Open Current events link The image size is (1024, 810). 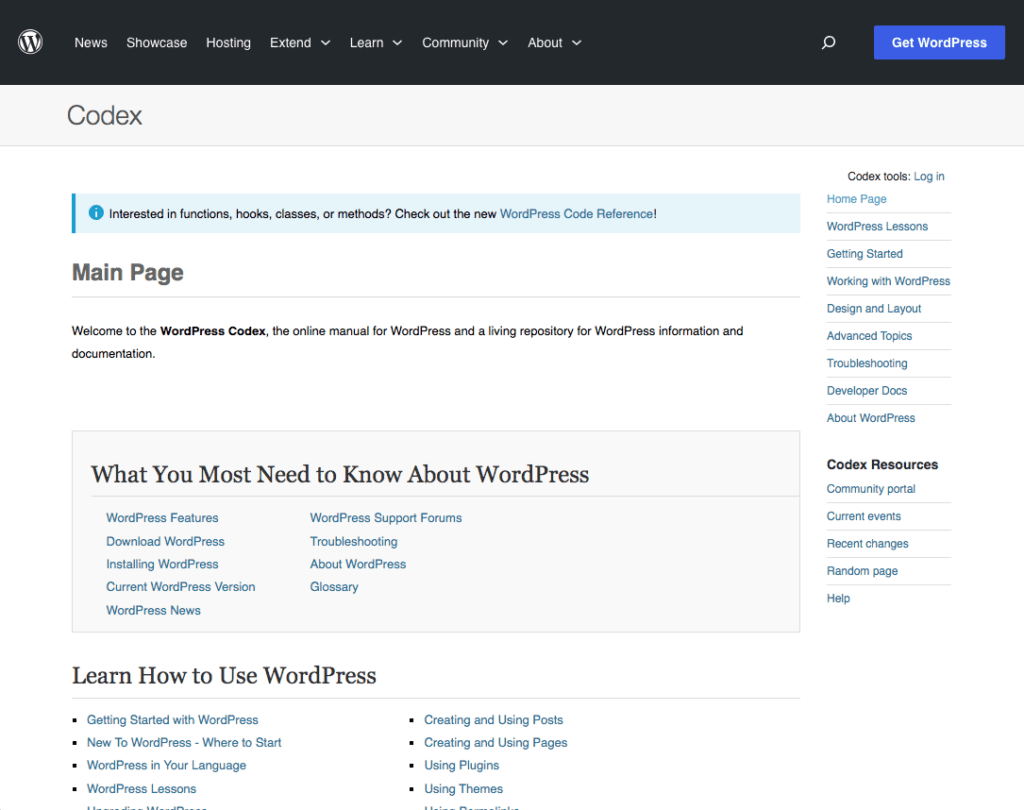[x=863, y=516]
